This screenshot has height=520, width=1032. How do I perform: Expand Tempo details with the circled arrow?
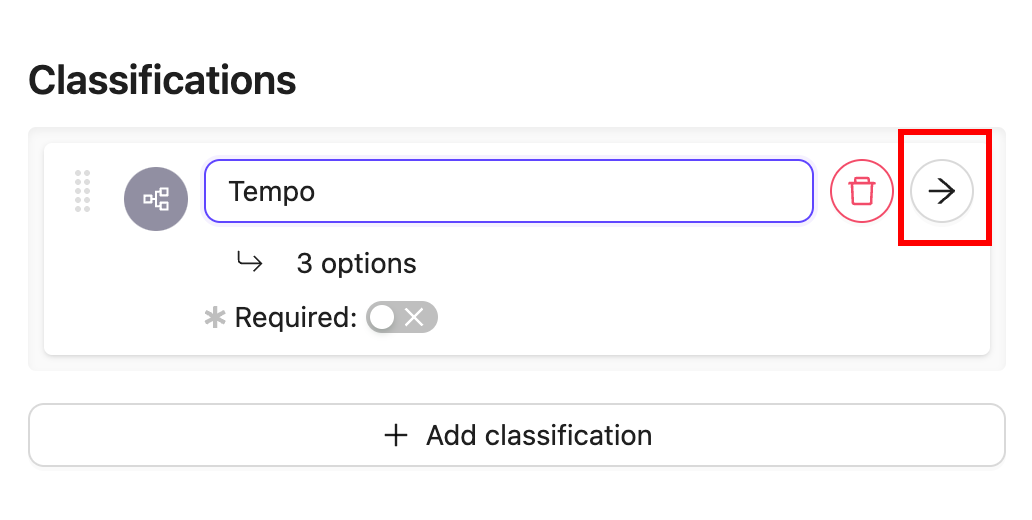coord(941,192)
